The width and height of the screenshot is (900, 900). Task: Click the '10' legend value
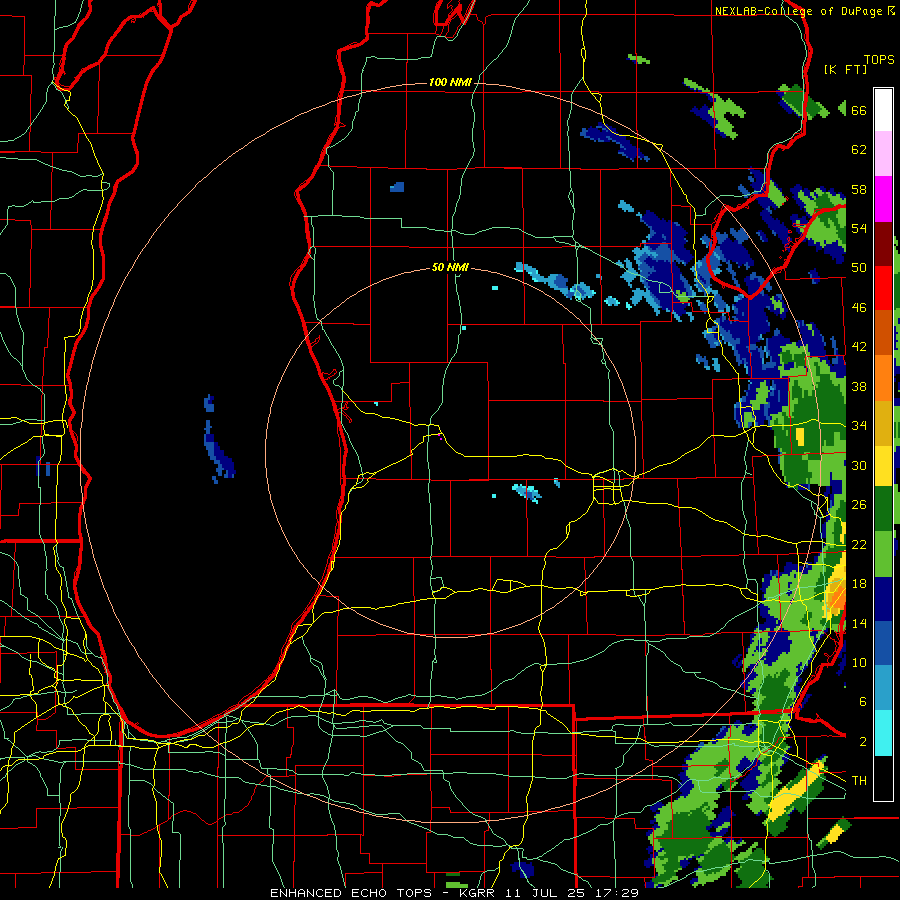tap(859, 662)
